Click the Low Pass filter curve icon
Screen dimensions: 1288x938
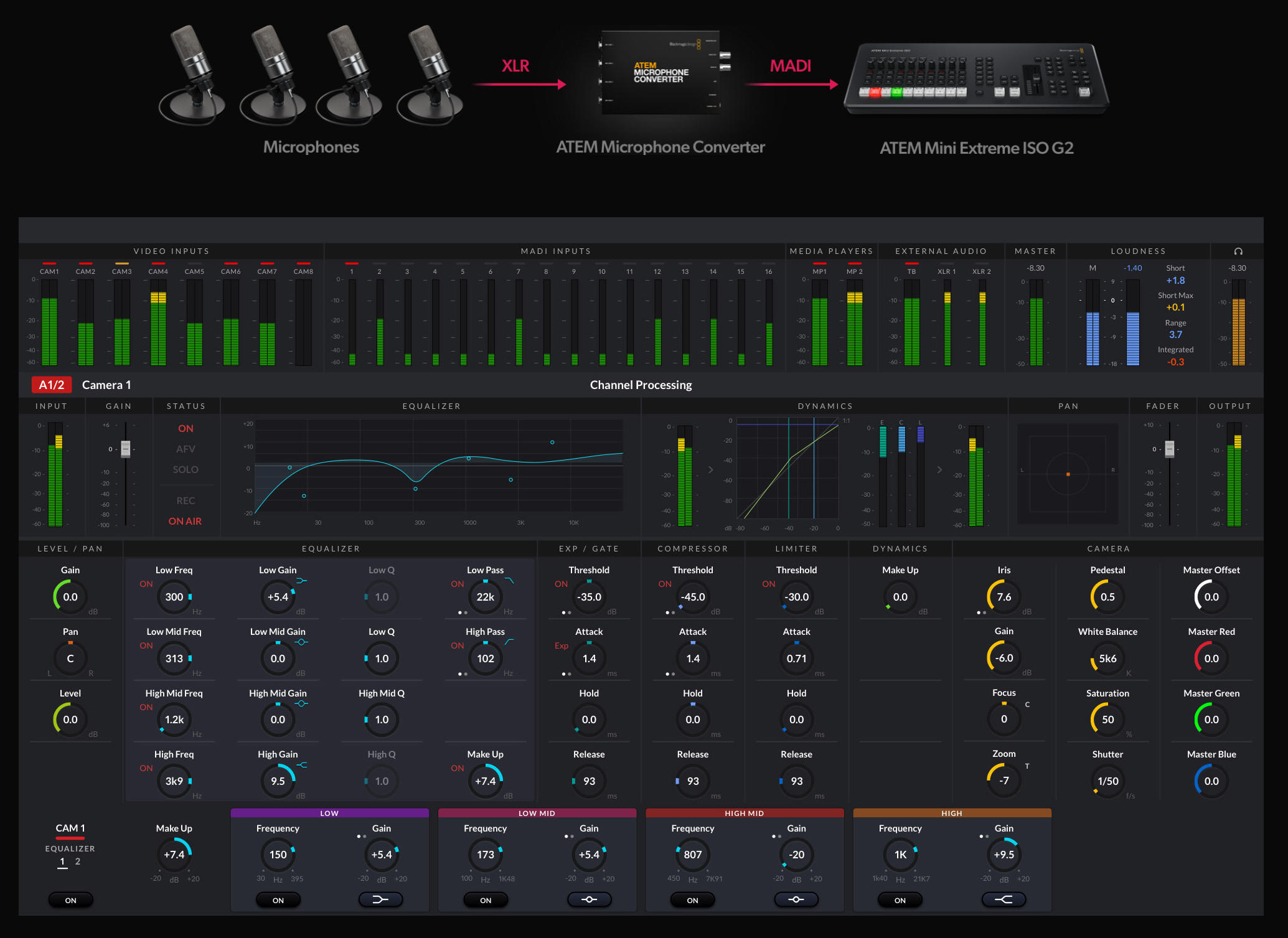[509, 581]
